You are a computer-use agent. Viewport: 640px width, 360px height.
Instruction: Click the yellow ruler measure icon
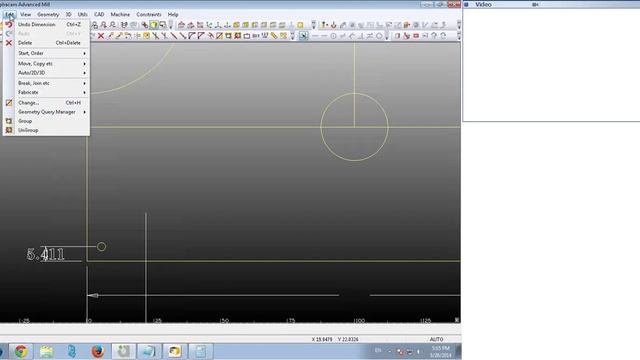click(x=274, y=36)
